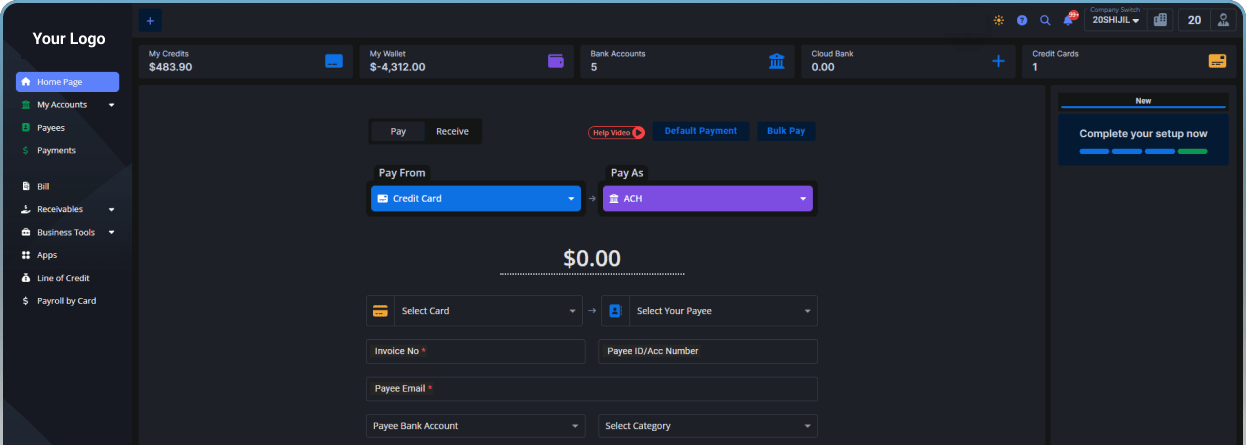1246x445 pixels.
Task: Click the plus button in top bar
Action: point(150,20)
